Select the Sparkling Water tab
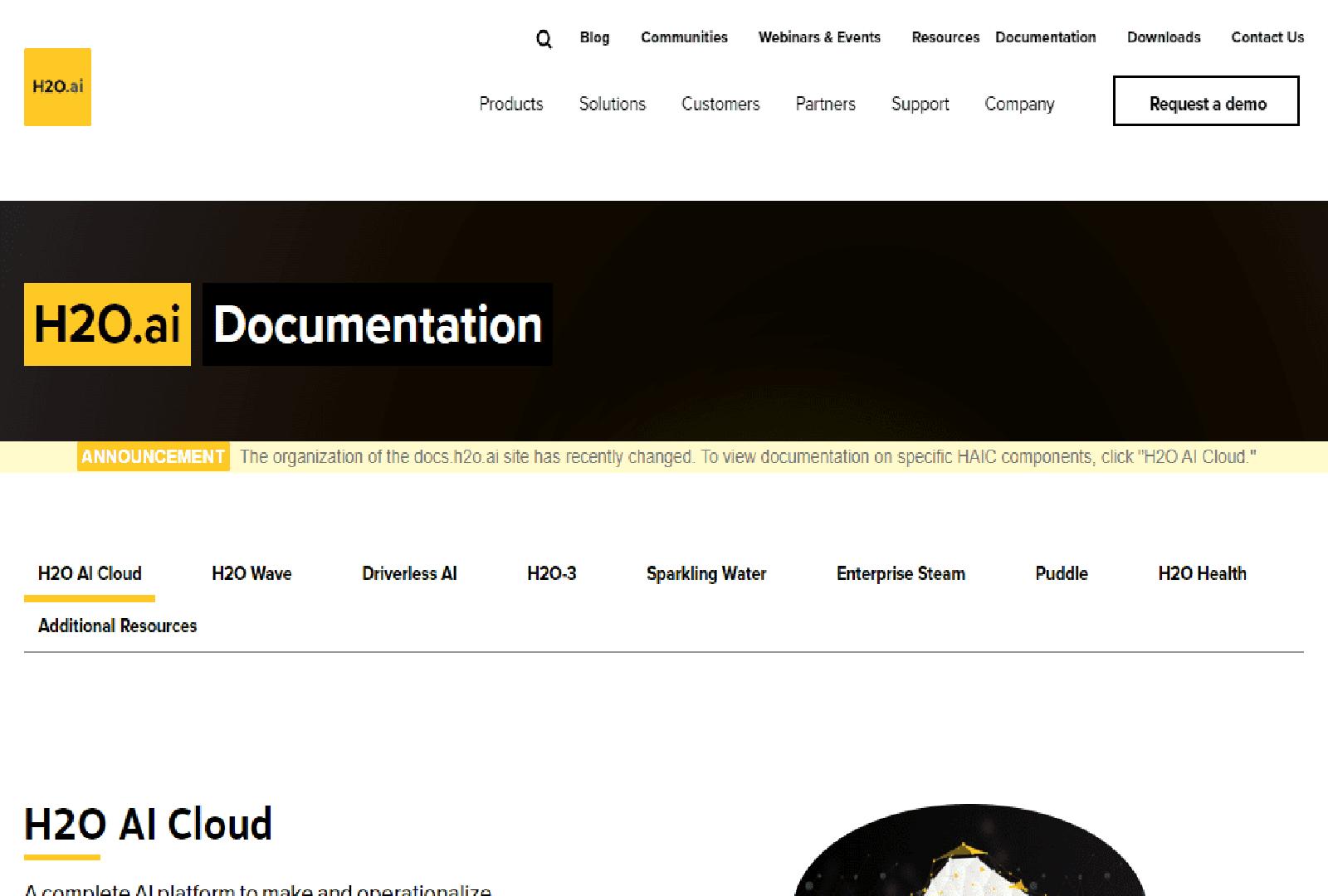The width and height of the screenshot is (1328, 896). [x=706, y=573]
